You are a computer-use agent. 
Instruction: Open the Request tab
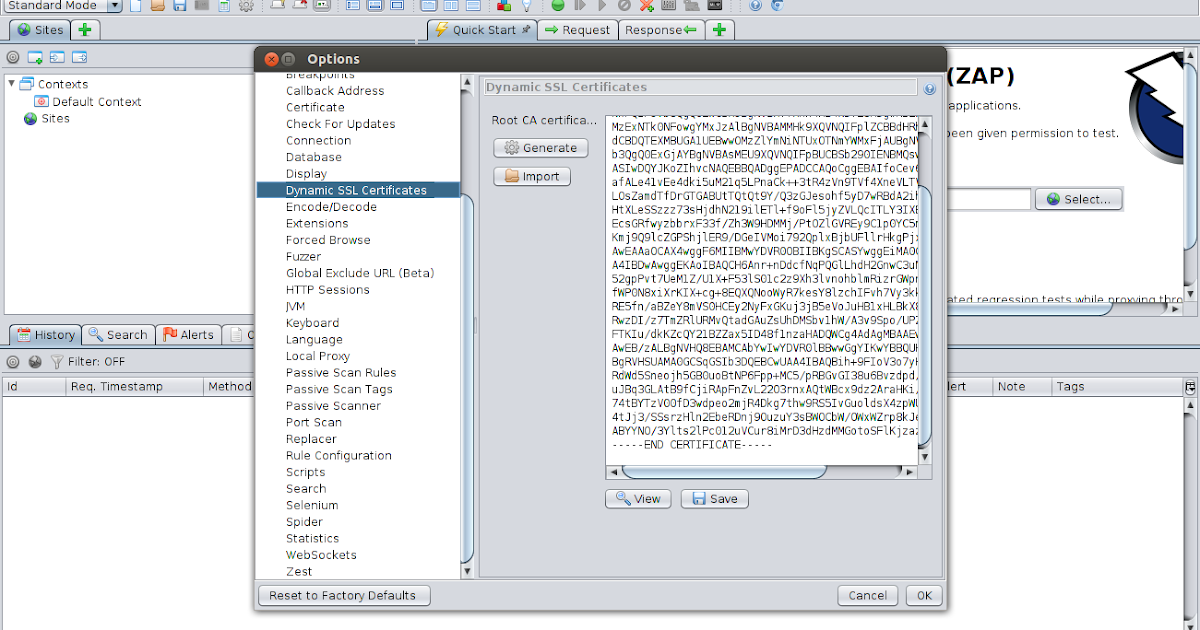pos(577,30)
